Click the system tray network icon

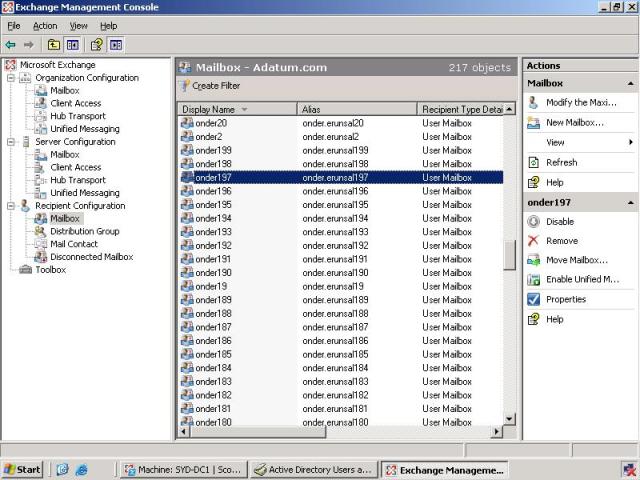[630, 470]
